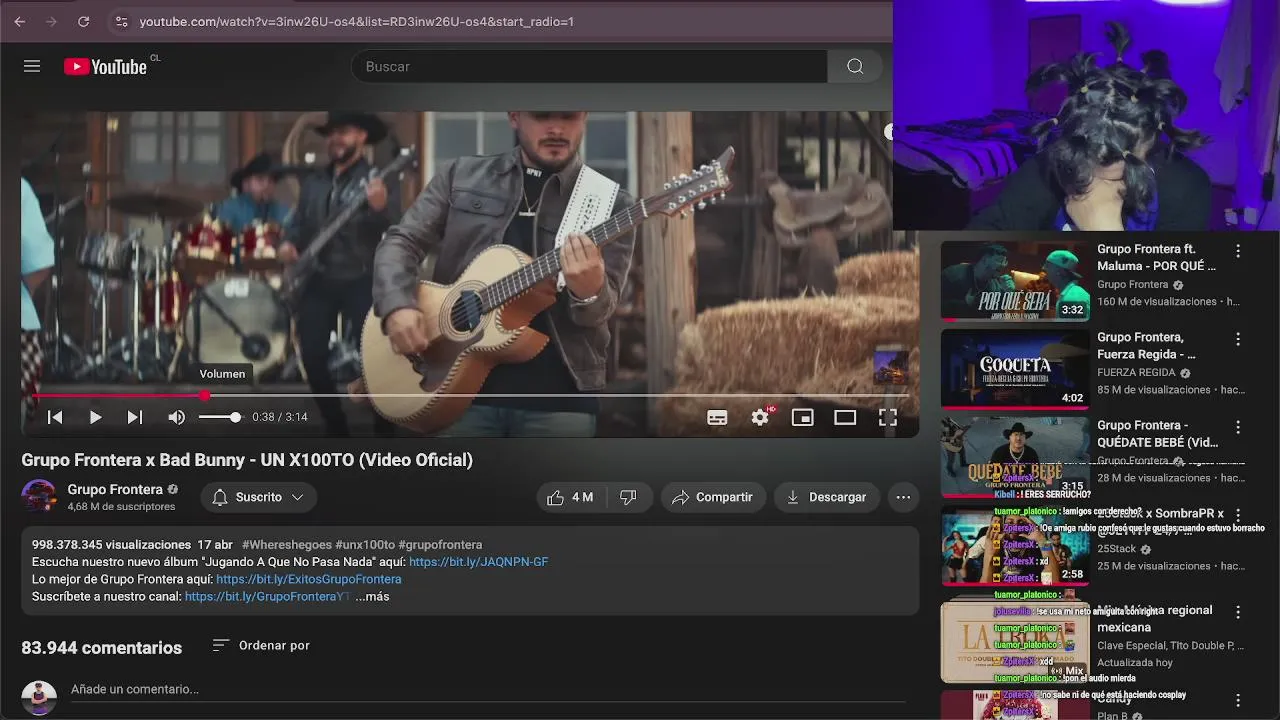
Task: Dislike the video with thumbs down
Action: pyautogui.click(x=628, y=497)
